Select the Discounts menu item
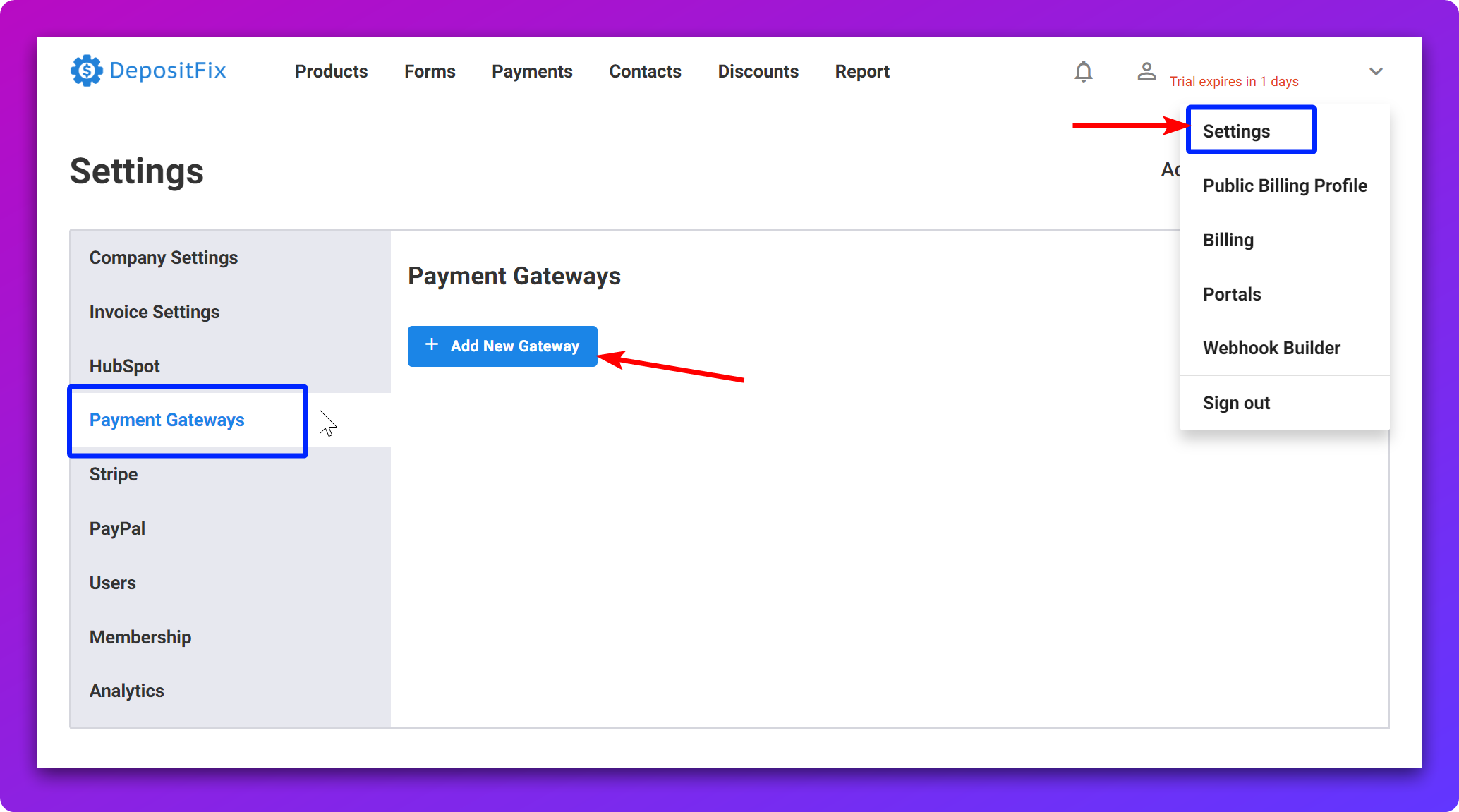 [x=758, y=71]
